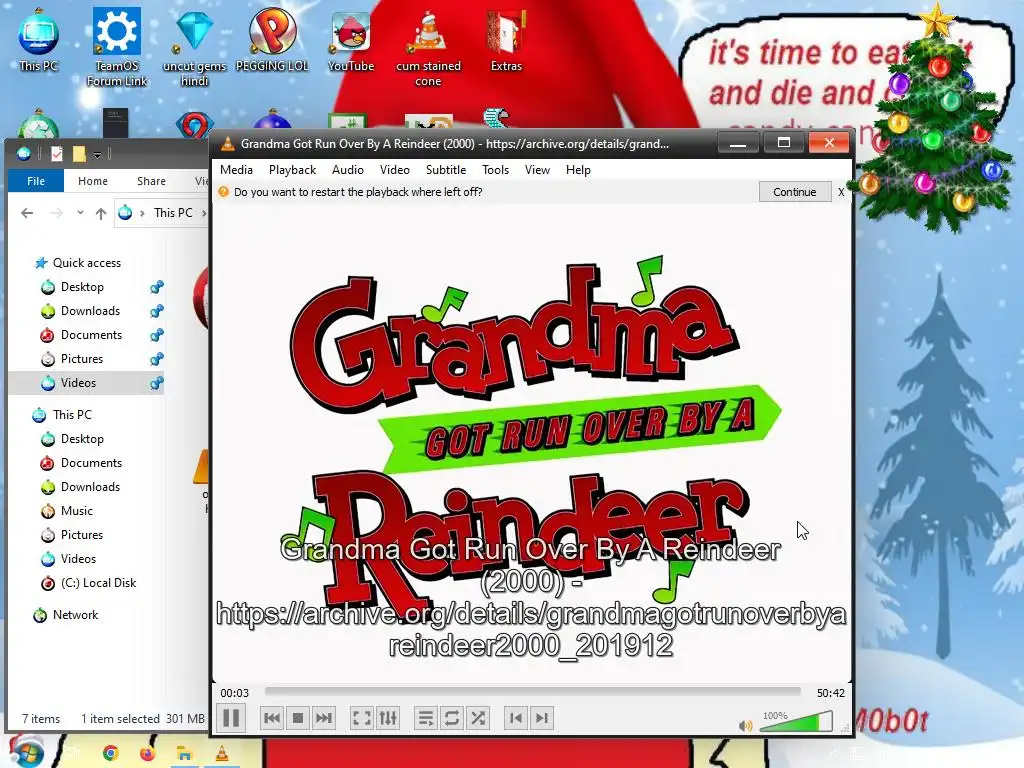Dismiss the restart playback prompt
This screenshot has height=768, width=1024.
coord(841,192)
